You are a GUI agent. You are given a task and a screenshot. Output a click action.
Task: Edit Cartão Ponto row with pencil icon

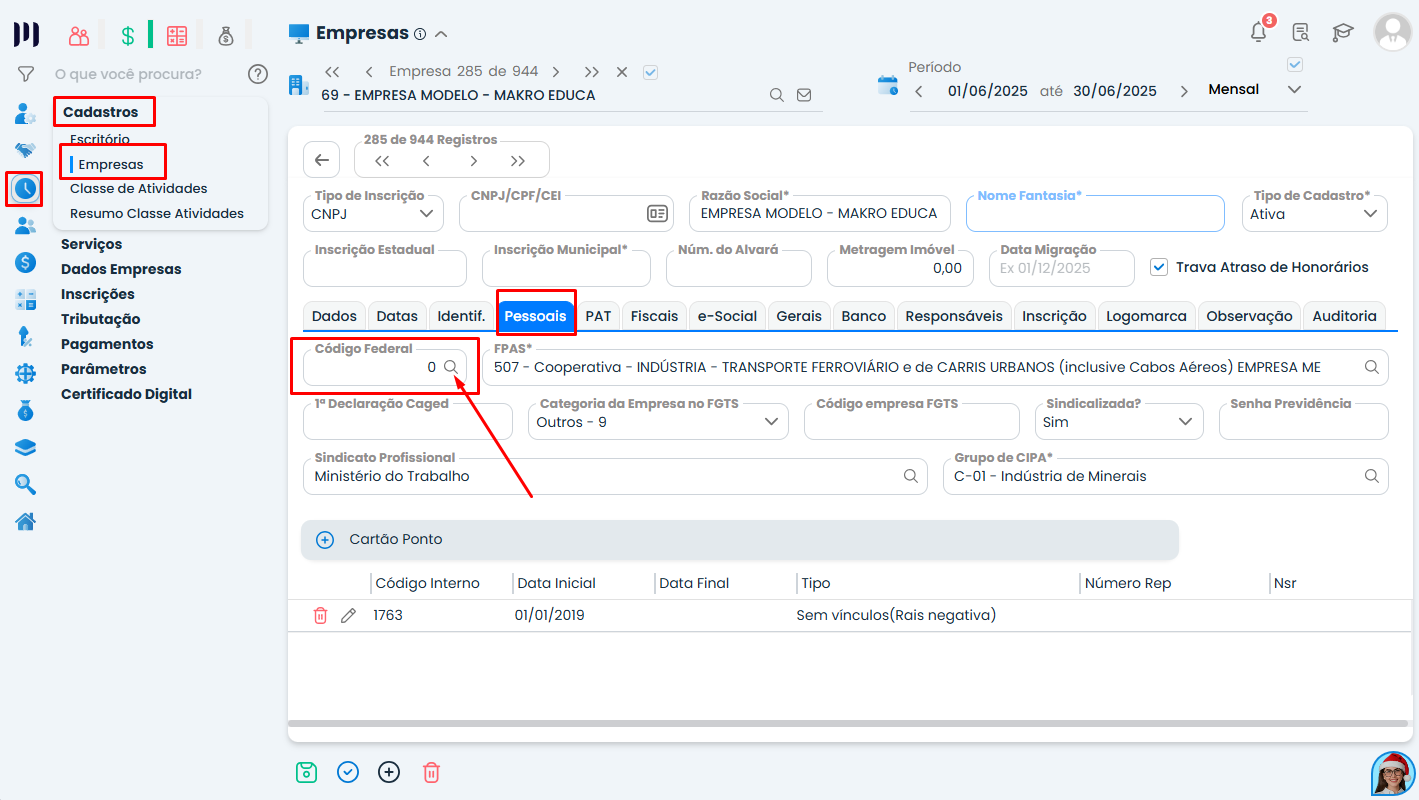[x=348, y=616]
